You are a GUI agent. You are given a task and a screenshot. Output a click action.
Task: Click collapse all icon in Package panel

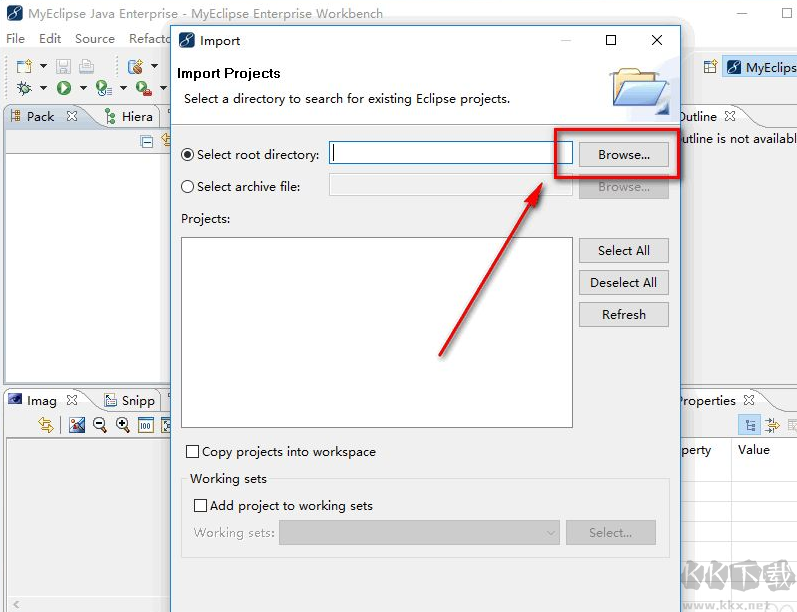pyautogui.click(x=147, y=142)
